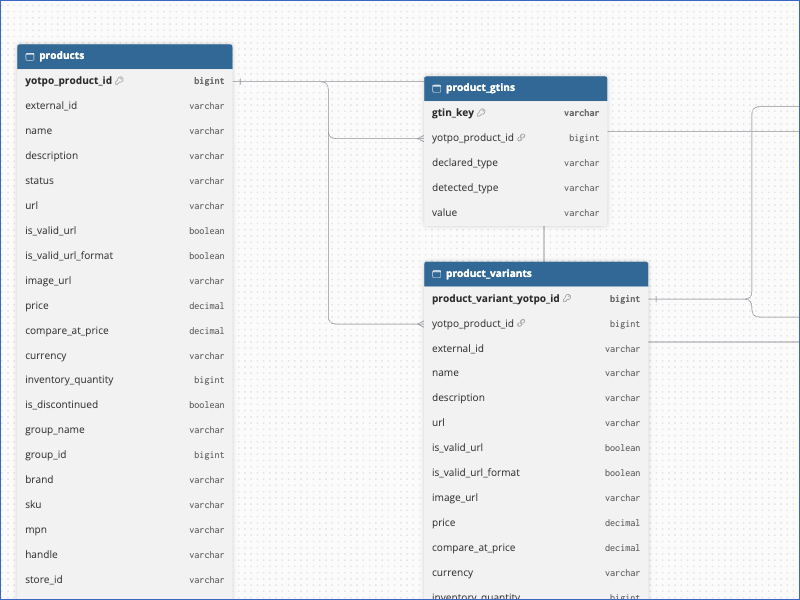Select the decimal type of products price
The height and width of the screenshot is (600, 800).
207,306
